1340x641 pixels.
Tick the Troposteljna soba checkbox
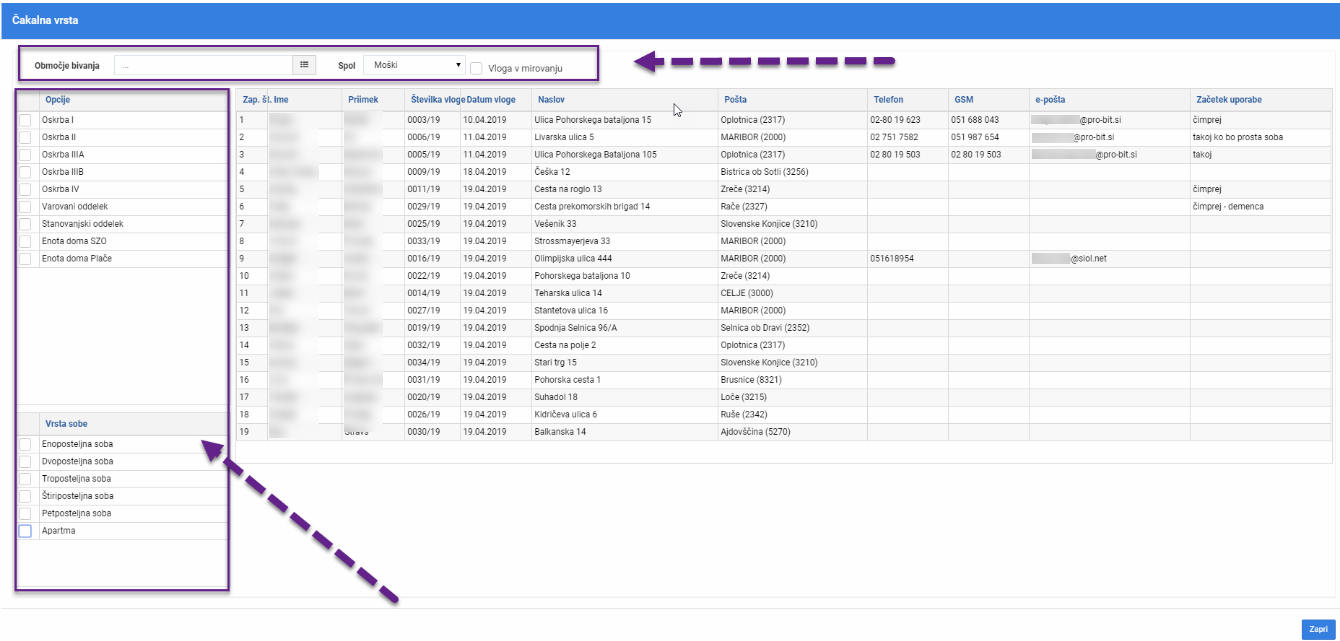[25, 479]
